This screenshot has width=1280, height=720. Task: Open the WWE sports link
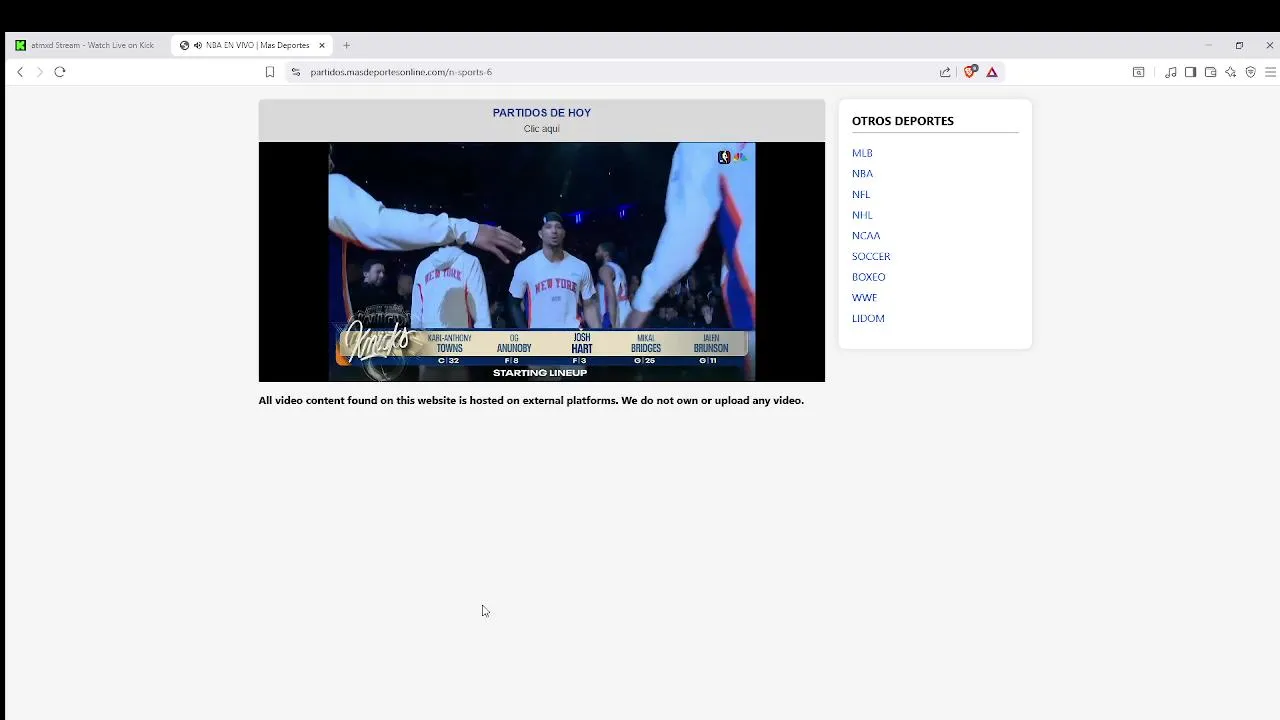[864, 298]
